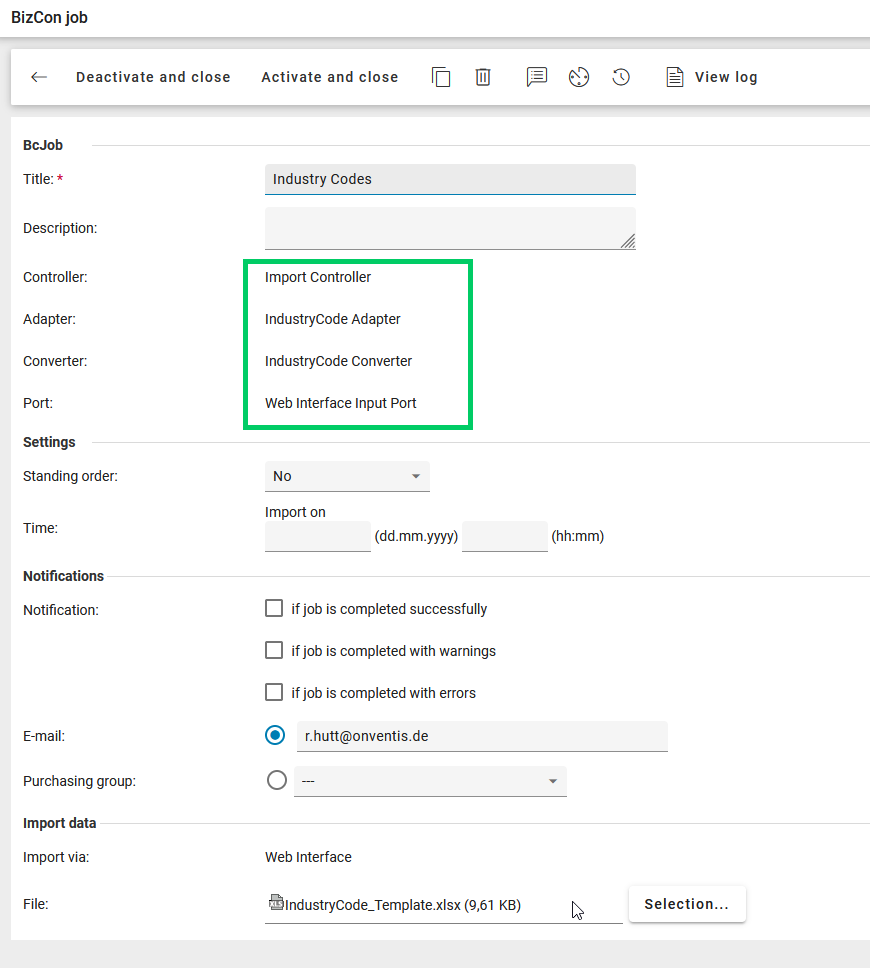Click the copy job icon
Viewport: 870px width, 968px height.
(441, 77)
